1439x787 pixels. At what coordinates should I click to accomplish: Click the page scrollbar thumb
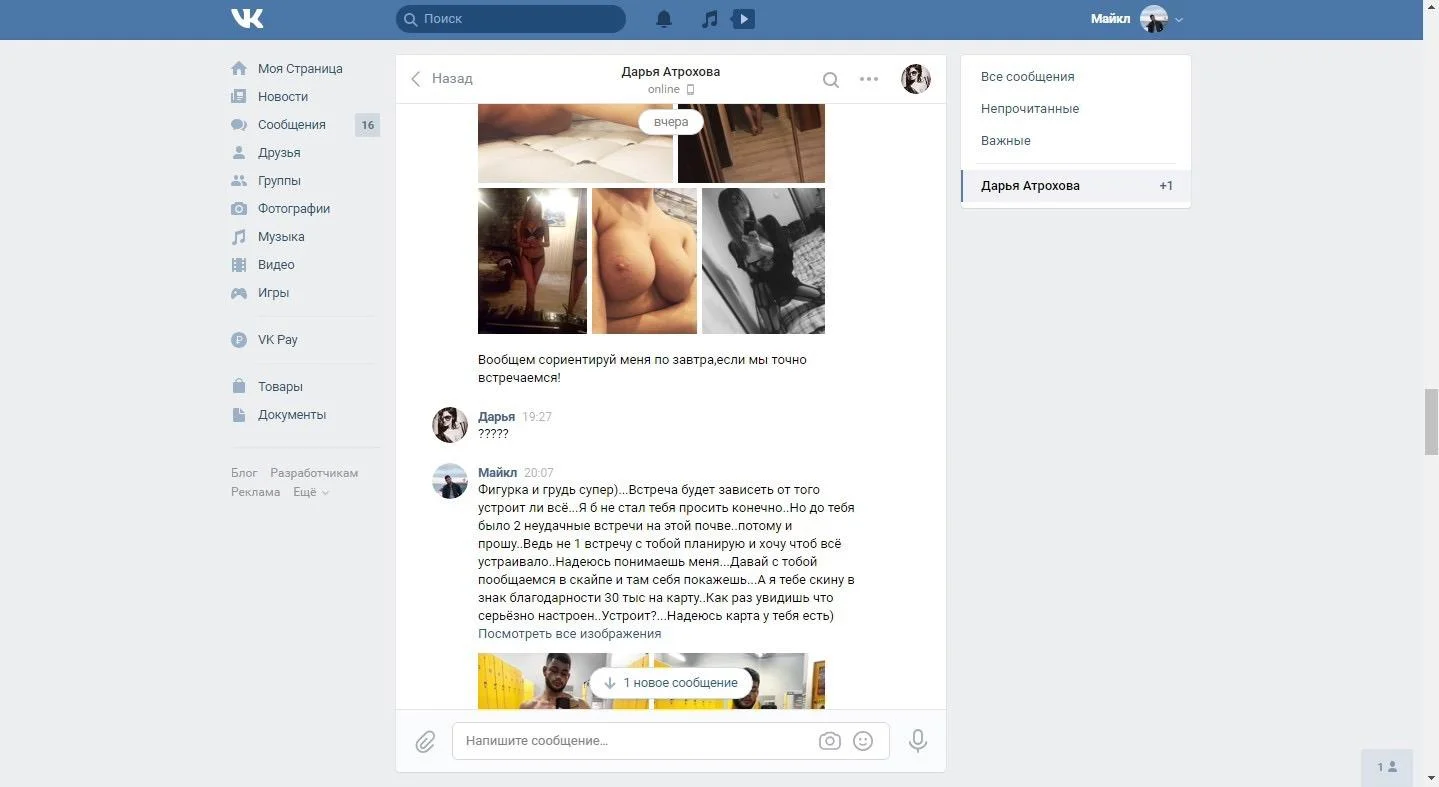(x=1430, y=422)
